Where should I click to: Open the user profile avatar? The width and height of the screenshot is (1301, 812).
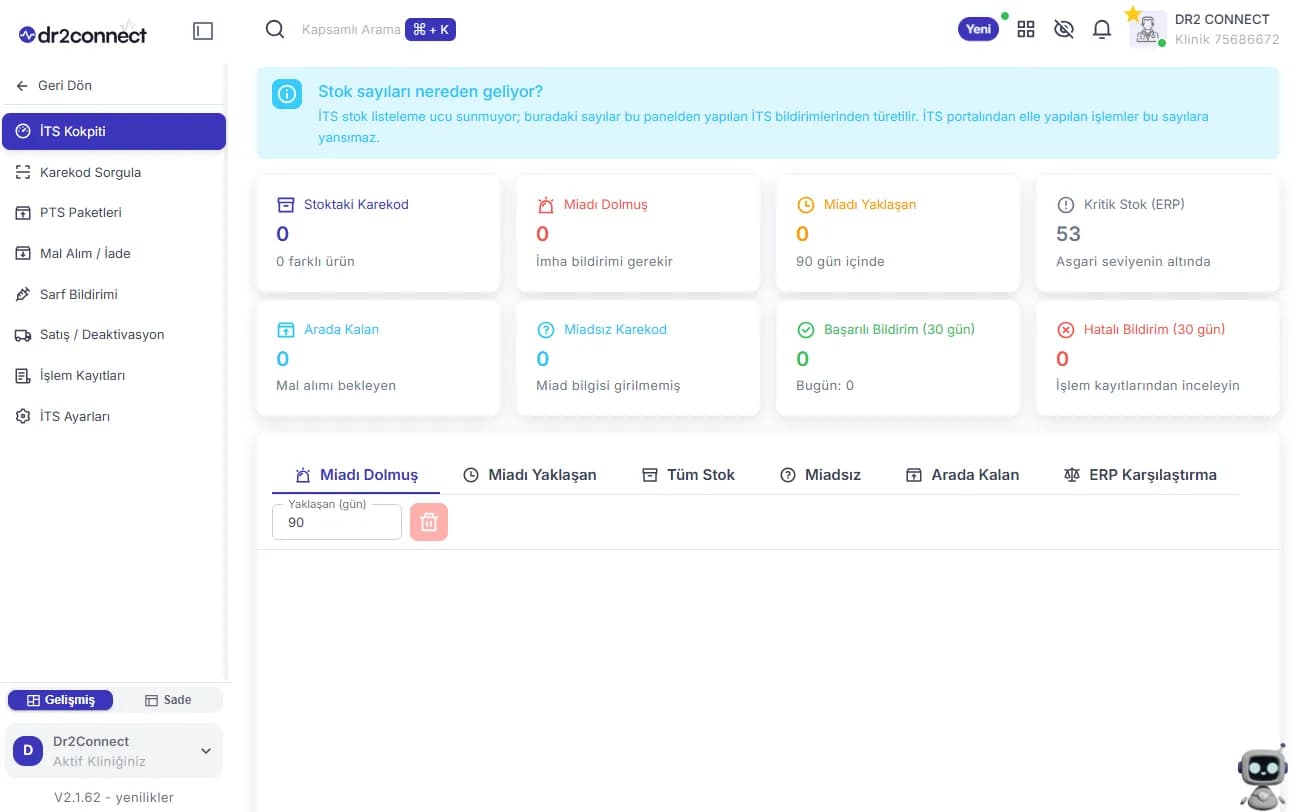[x=1147, y=29]
